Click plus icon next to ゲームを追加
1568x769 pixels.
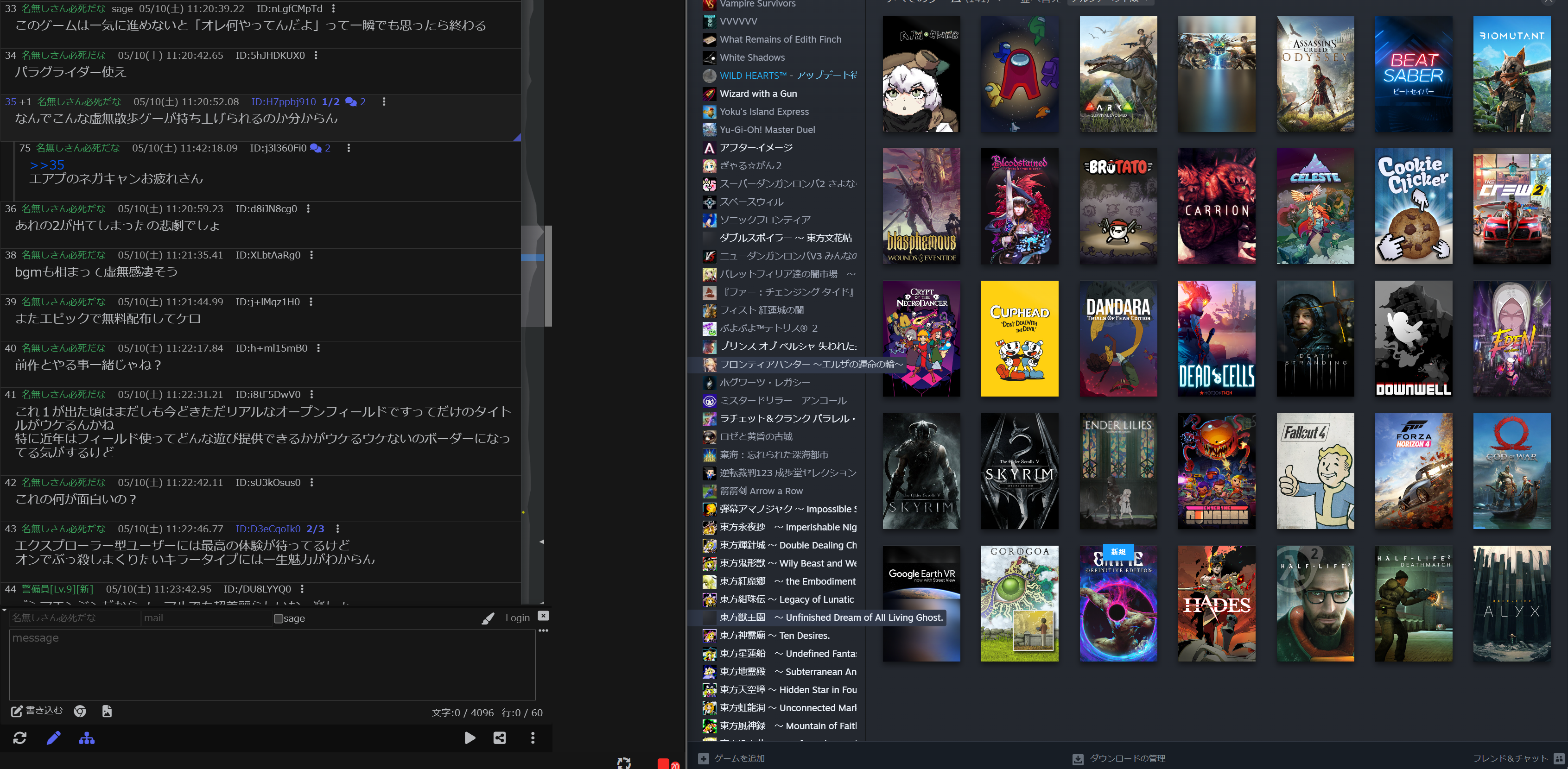pos(703,759)
